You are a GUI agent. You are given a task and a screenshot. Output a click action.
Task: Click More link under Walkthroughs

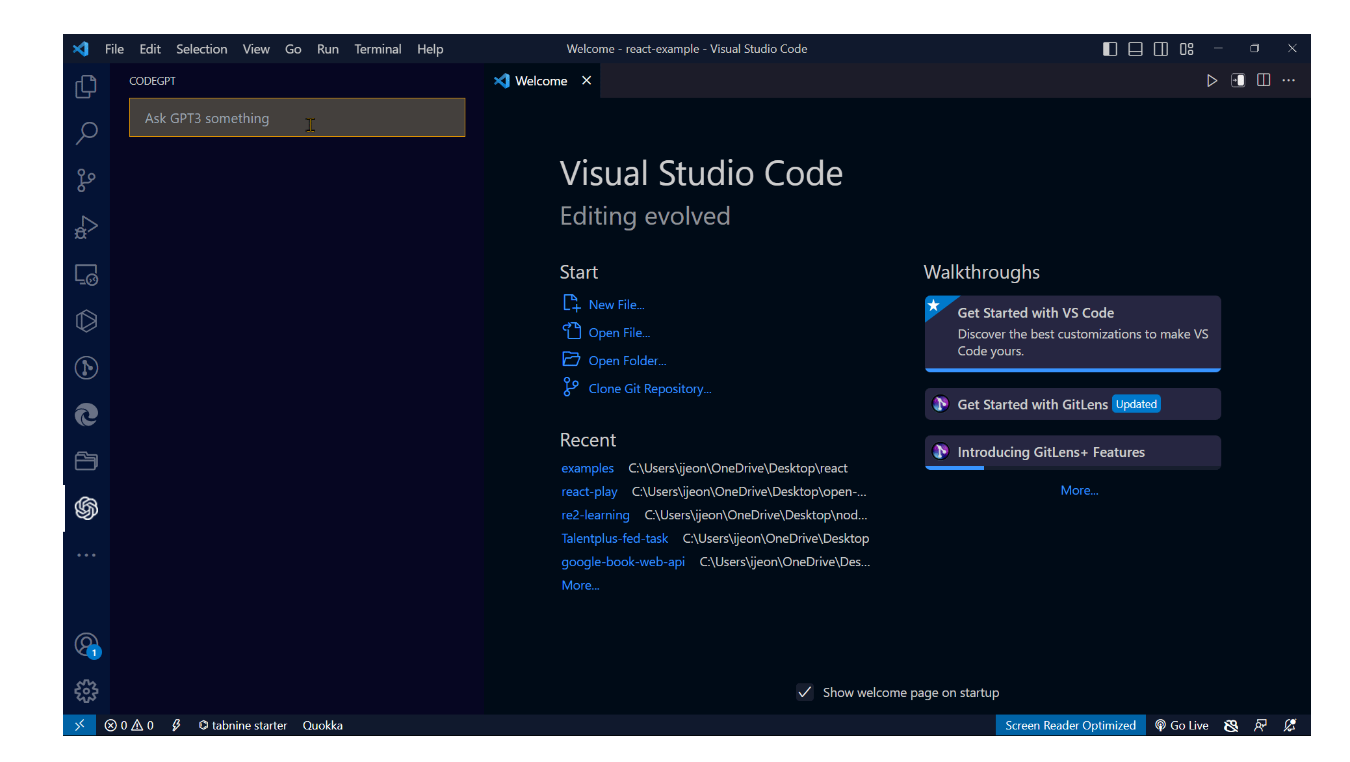(x=1079, y=491)
